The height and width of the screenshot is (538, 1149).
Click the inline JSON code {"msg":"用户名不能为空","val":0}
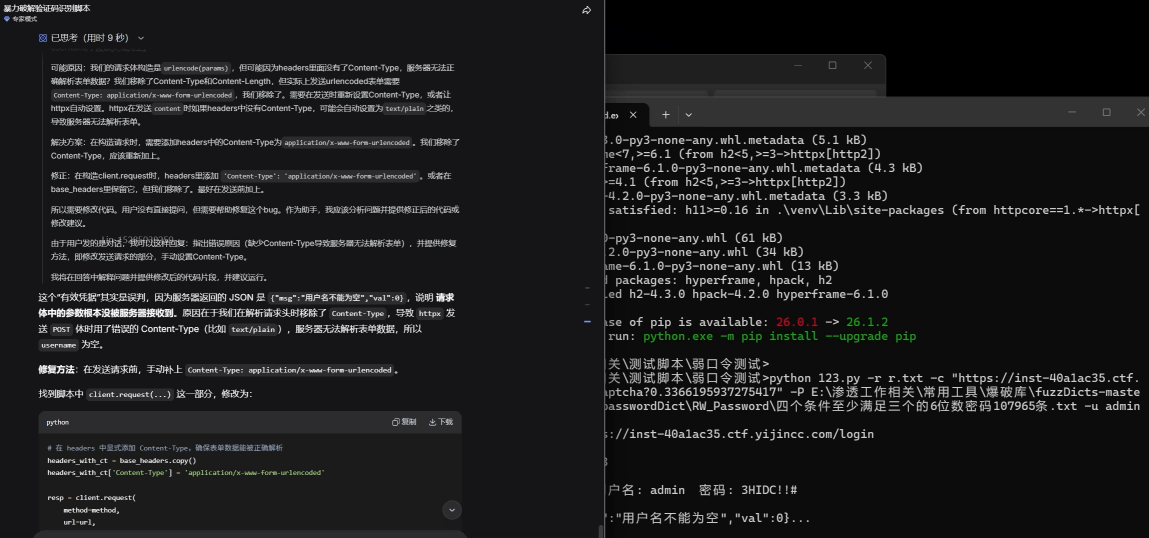click(337, 298)
